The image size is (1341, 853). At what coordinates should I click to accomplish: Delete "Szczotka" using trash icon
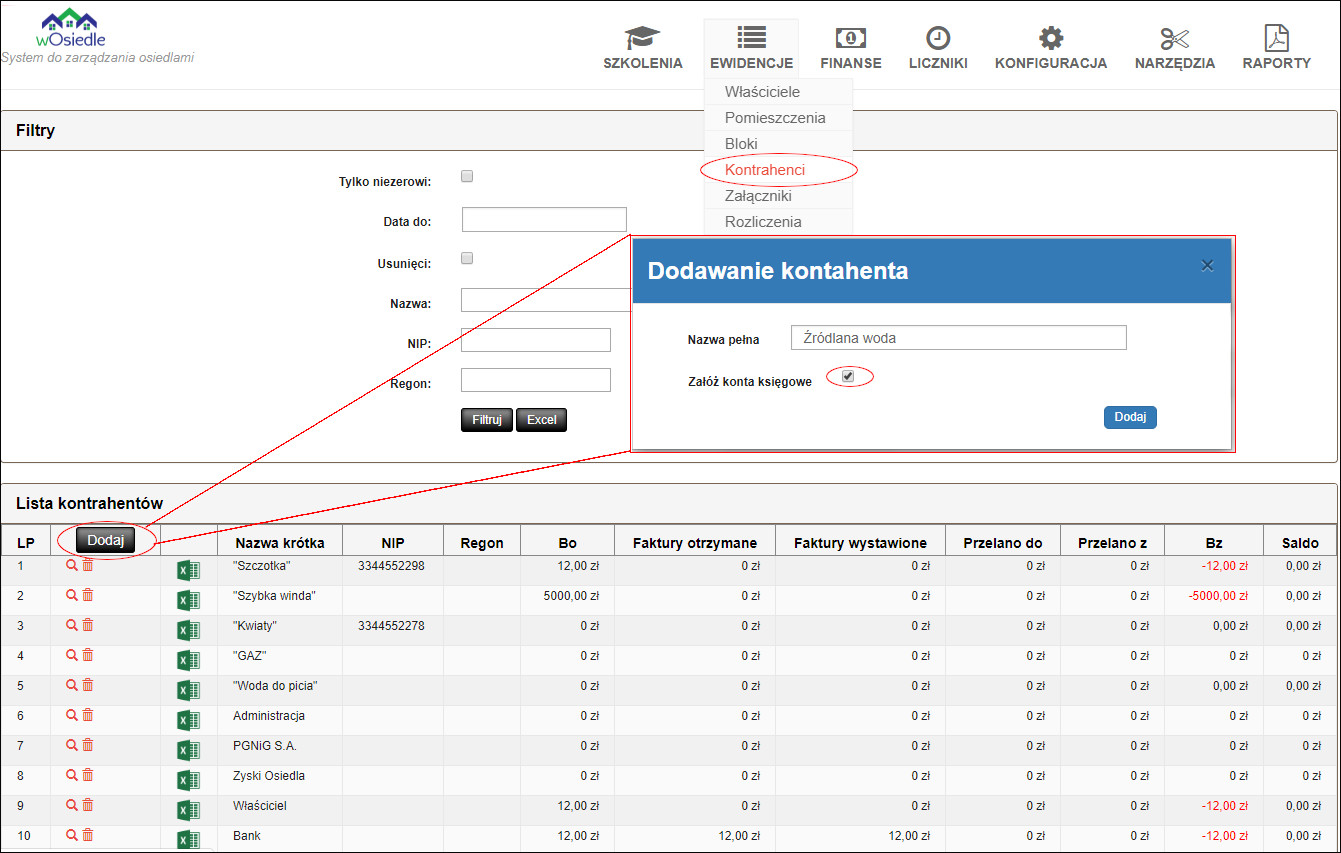87,566
